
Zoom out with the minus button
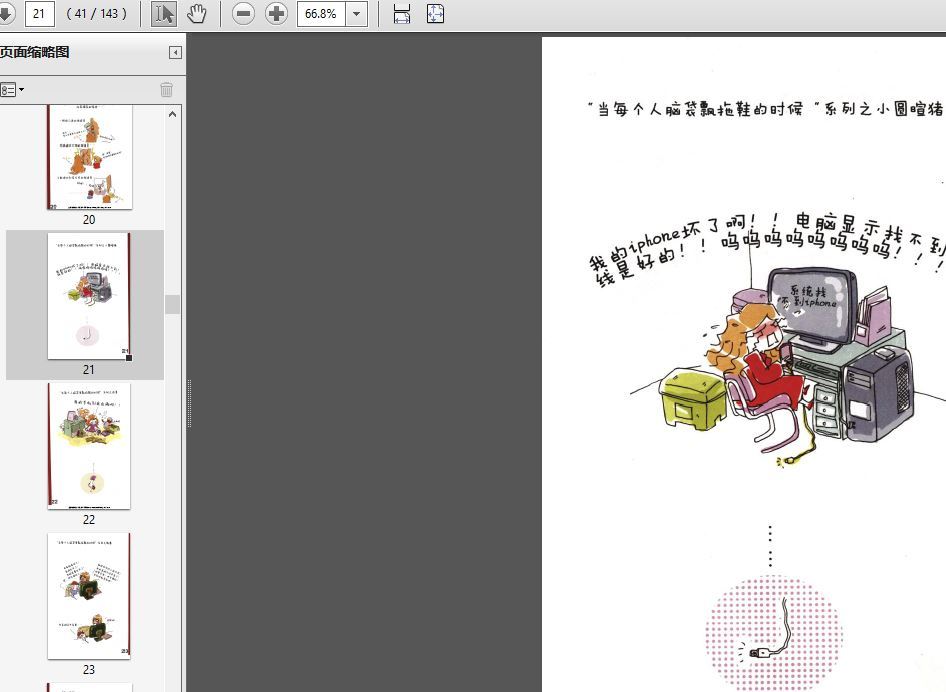coord(243,13)
